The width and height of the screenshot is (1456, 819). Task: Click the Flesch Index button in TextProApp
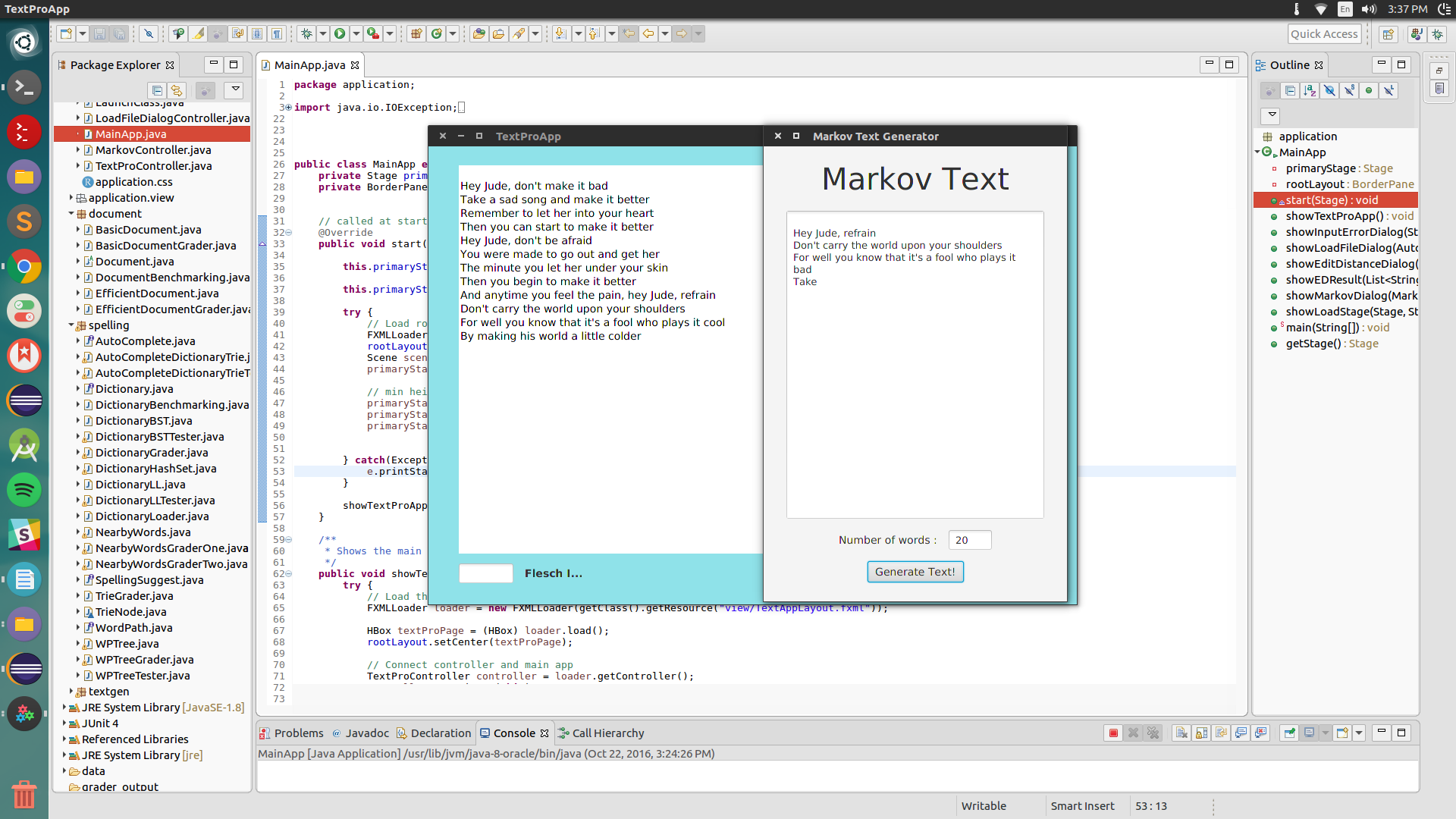[554, 573]
